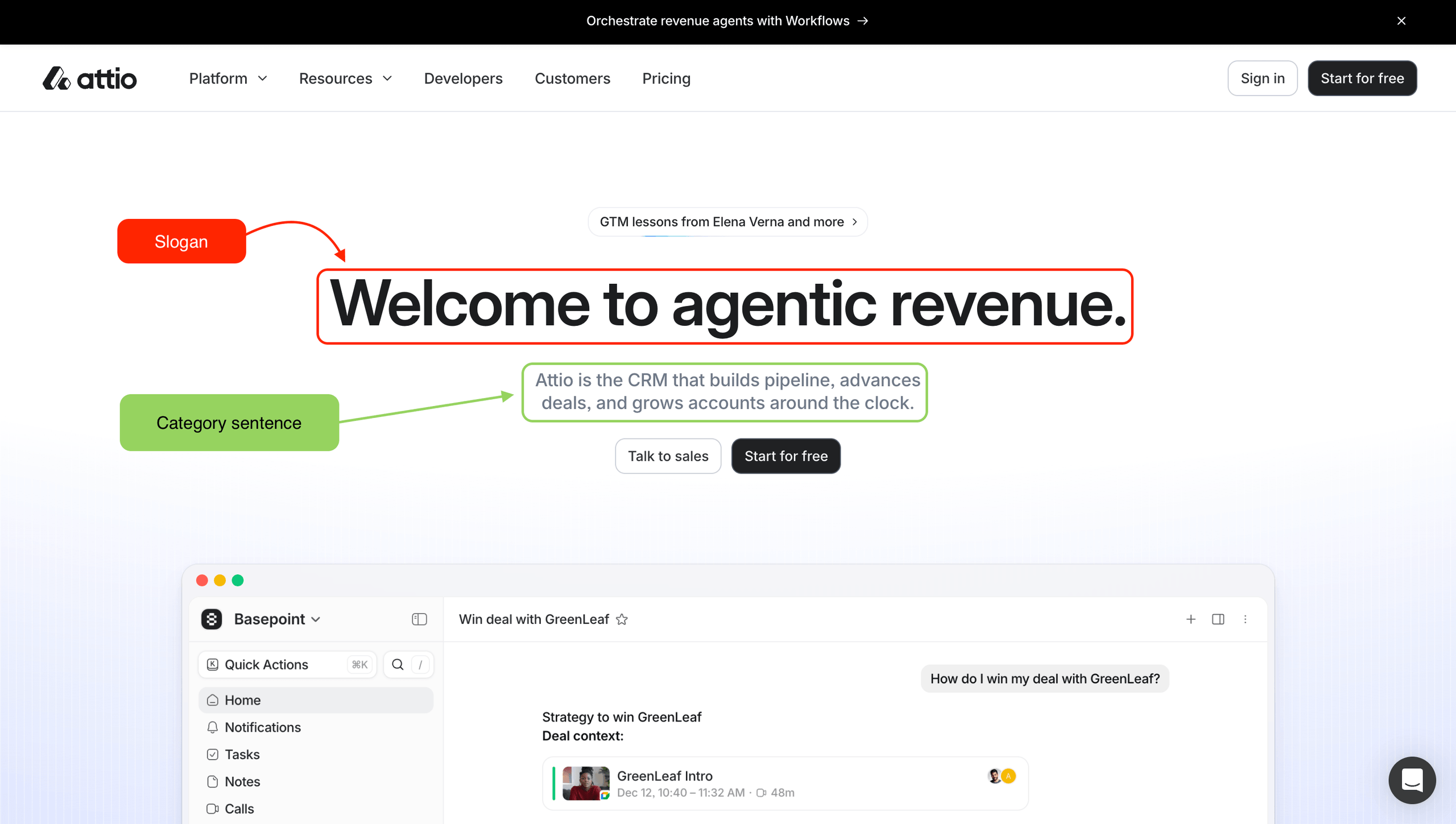Open the Developers page

(463, 78)
